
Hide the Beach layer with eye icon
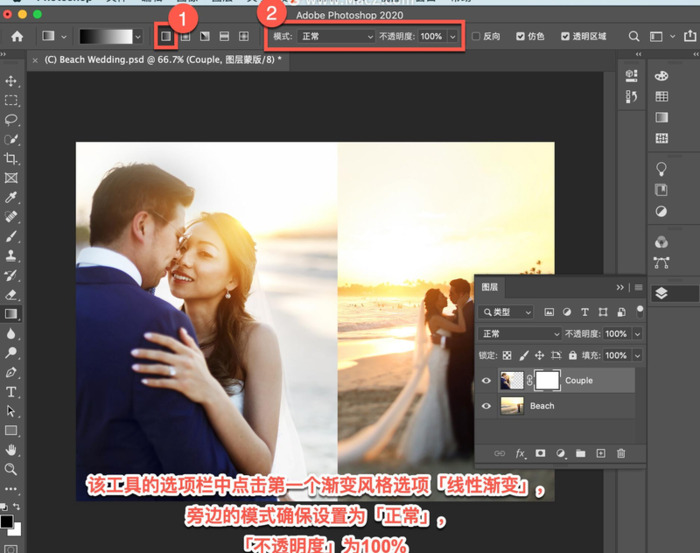pyautogui.click(x=486, y=406)
